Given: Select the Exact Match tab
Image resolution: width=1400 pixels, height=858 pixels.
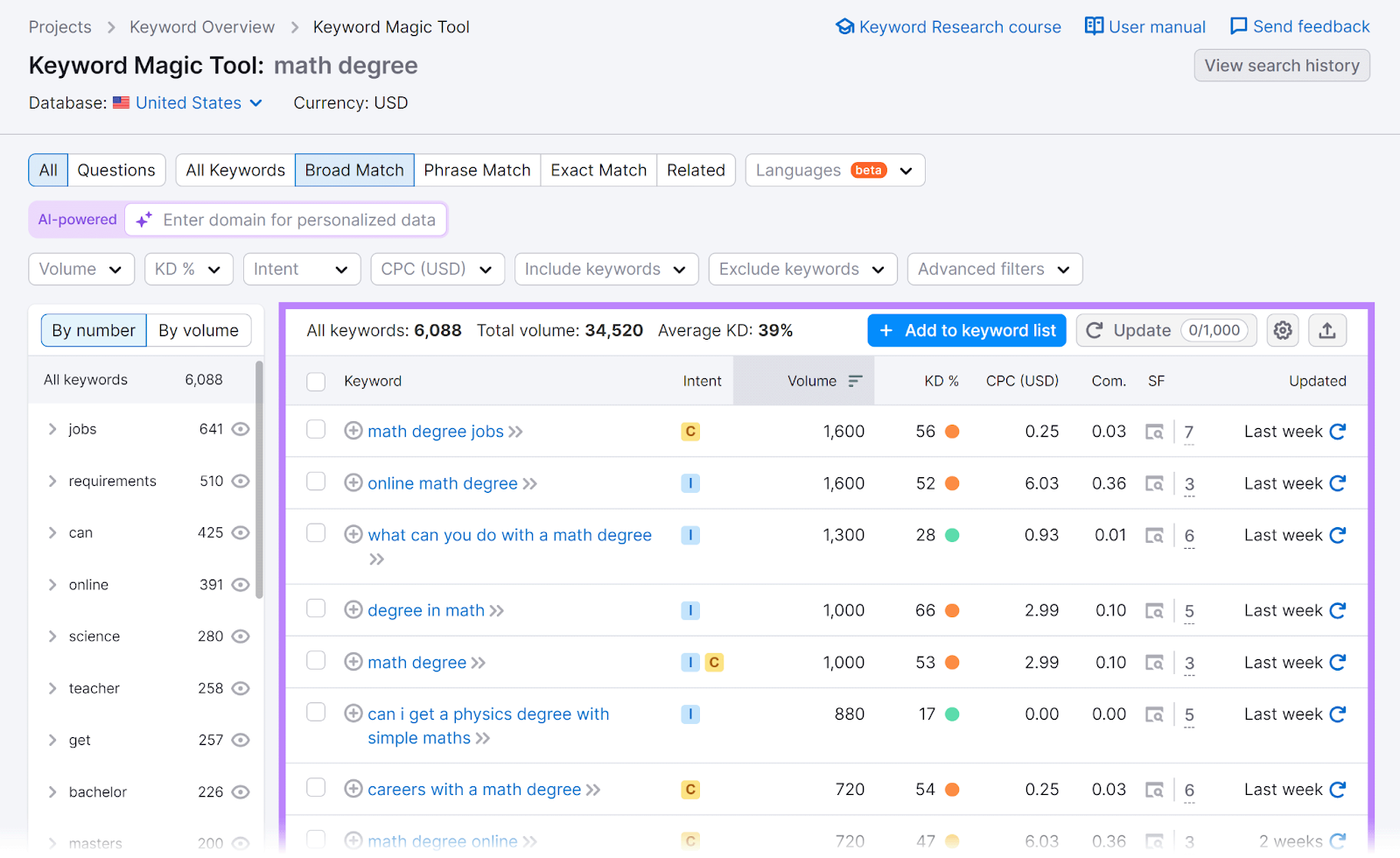Looking at the screenshot, I should pyautogui.click(x=598, y=170).
